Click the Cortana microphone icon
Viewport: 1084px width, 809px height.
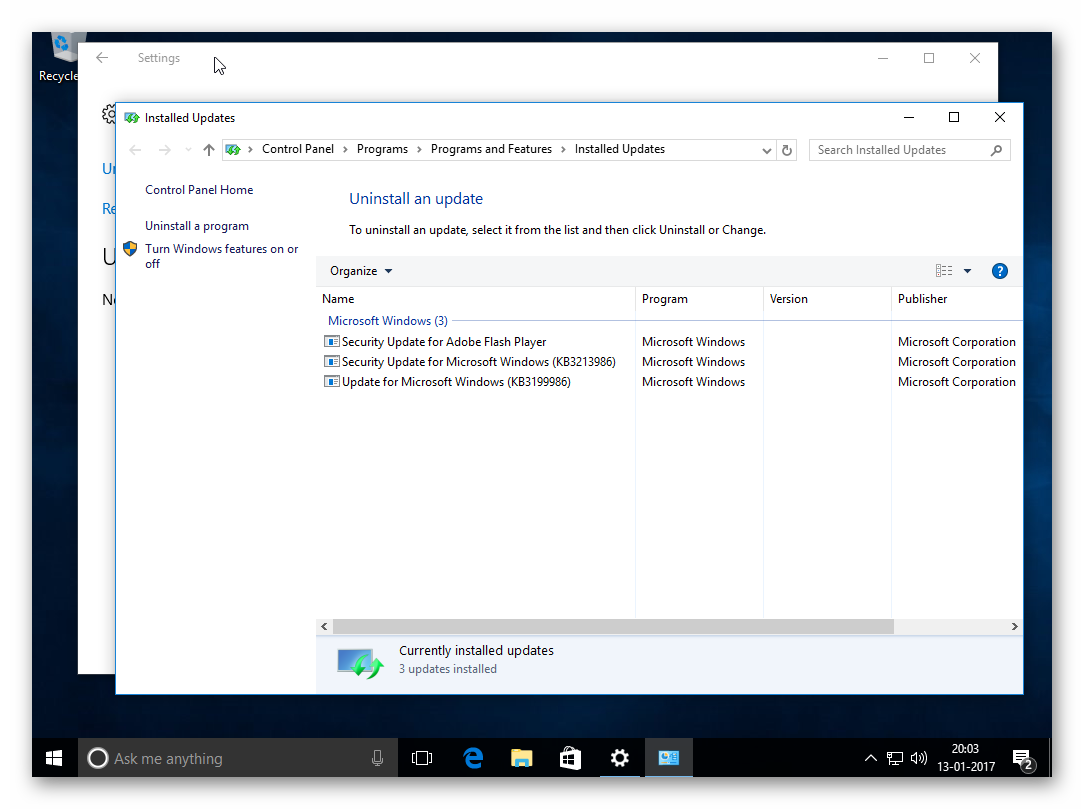tap(377, 759)
